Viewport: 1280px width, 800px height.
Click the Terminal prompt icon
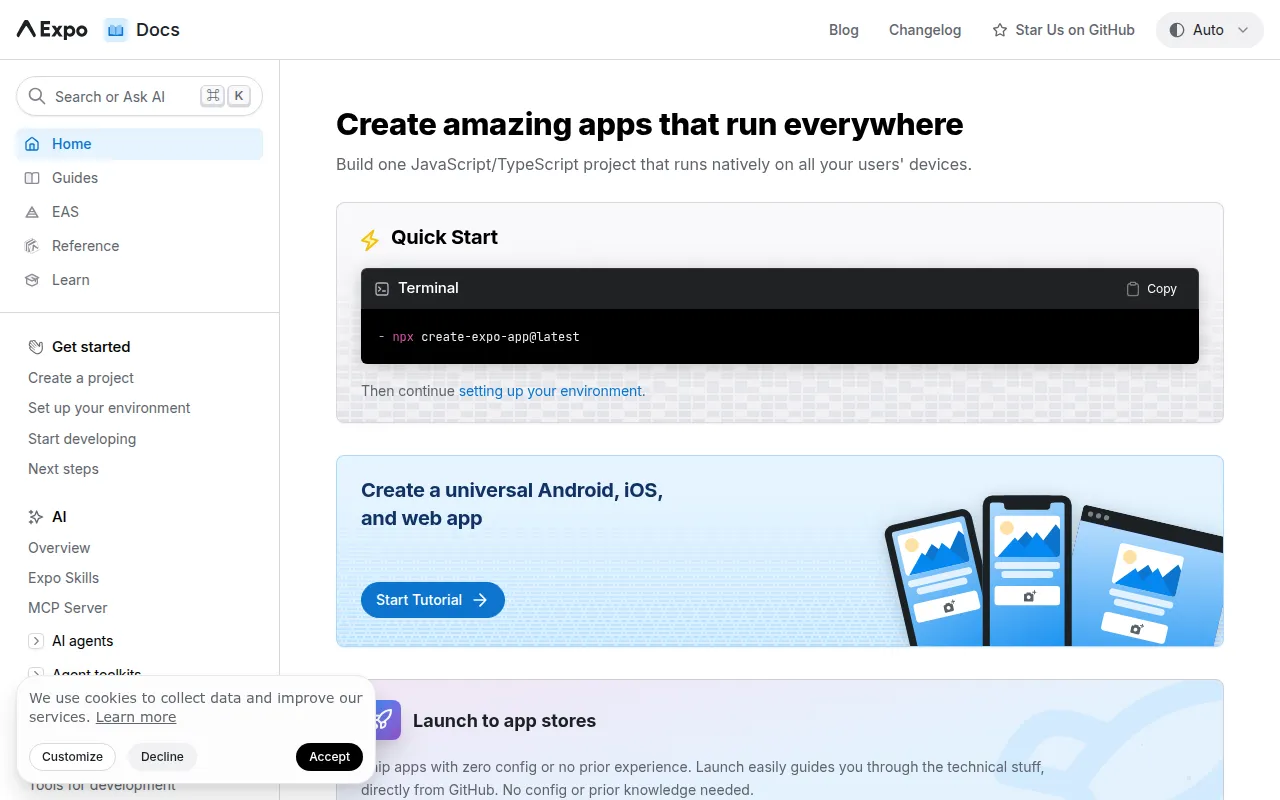382,289
